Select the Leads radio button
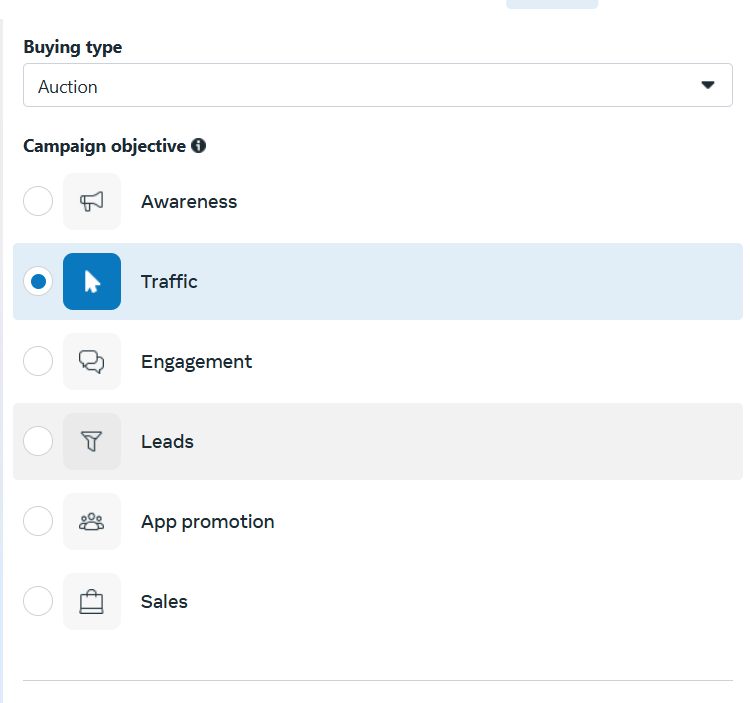 click(38, 442)
